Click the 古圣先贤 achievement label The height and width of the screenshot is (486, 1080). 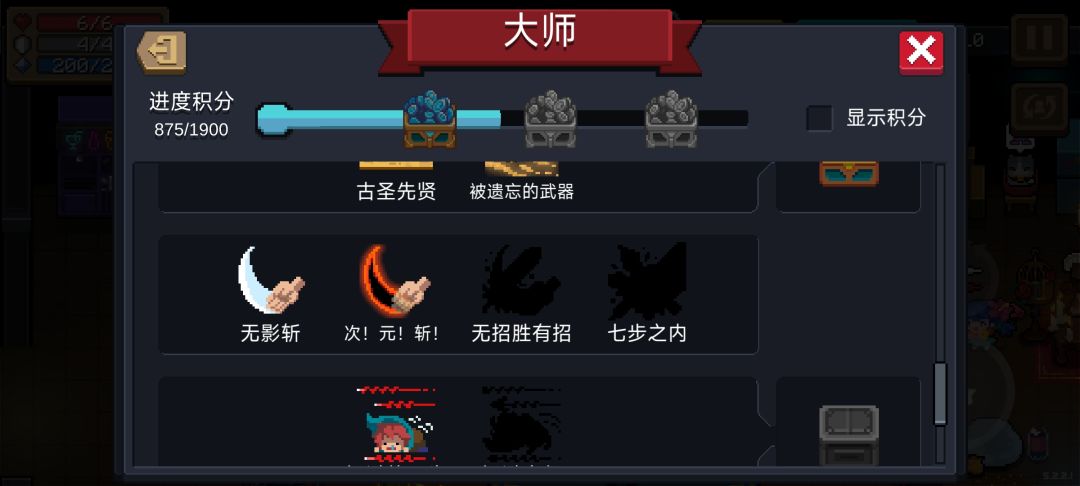[396, 192]
